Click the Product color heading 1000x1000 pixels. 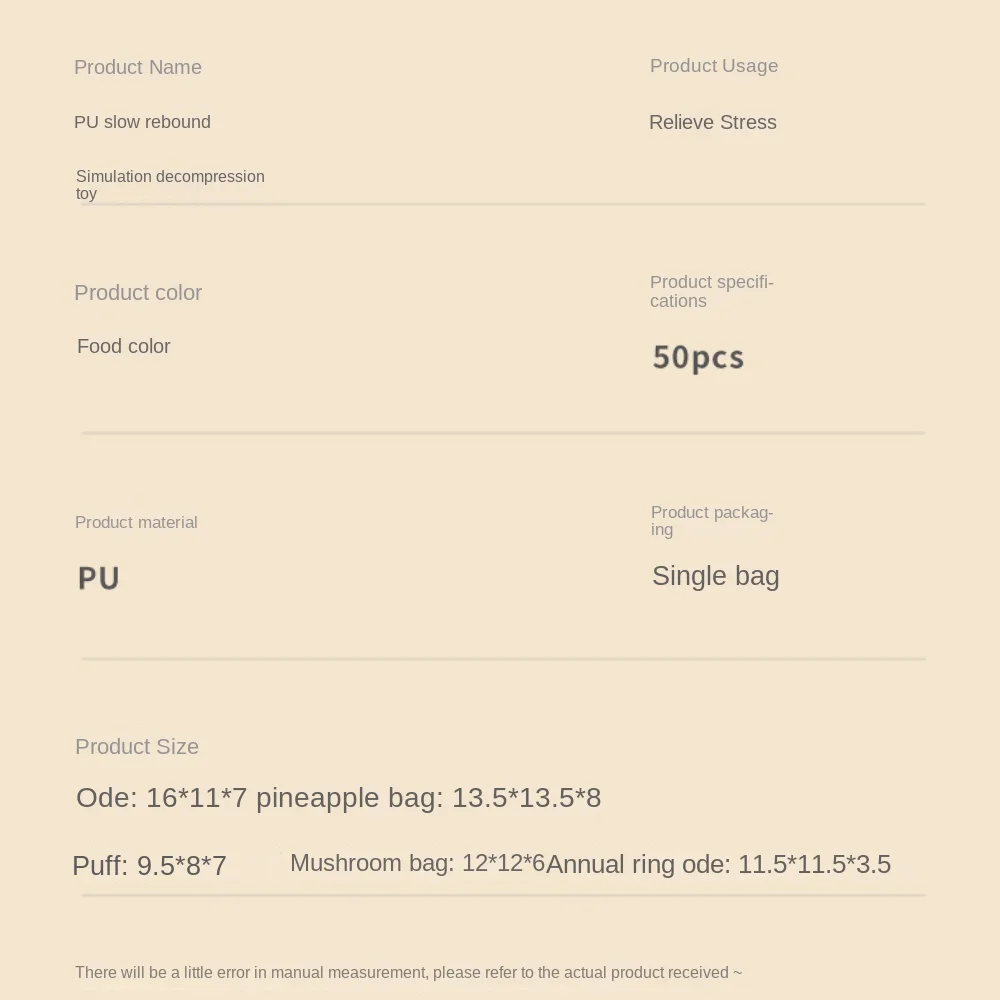pos(138,293)
